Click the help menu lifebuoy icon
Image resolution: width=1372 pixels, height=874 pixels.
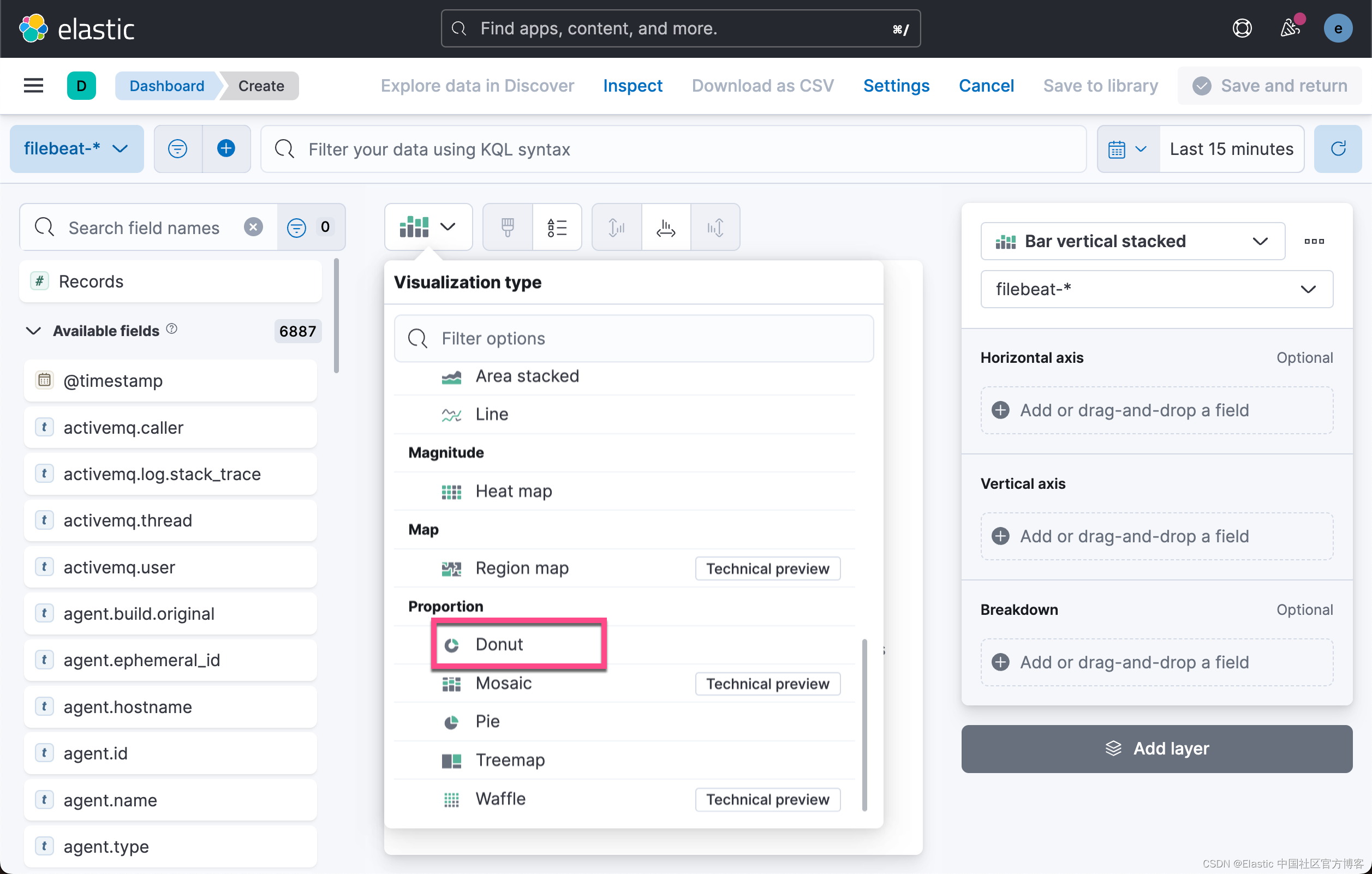coord(1242,28)
